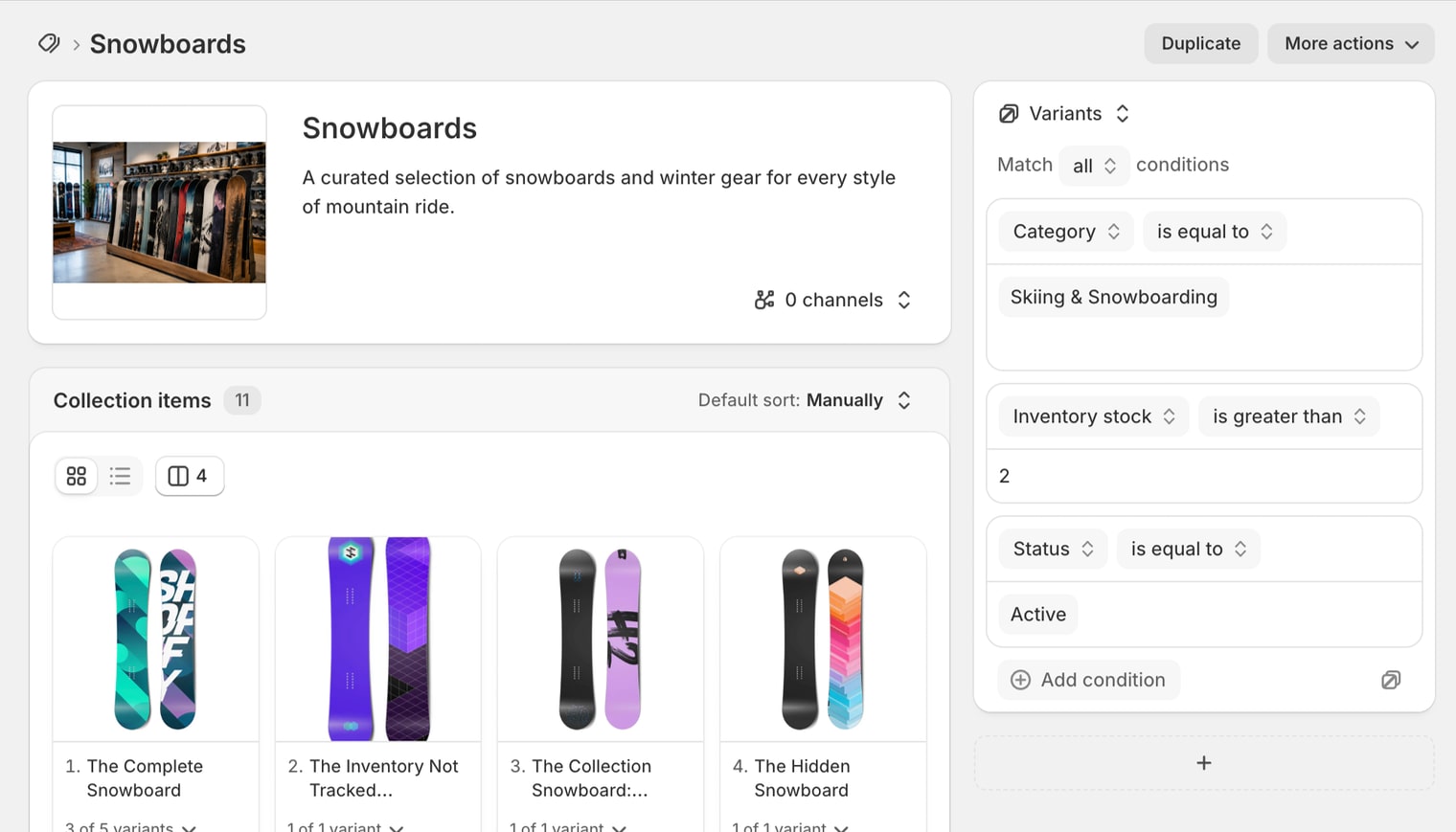Open The Hidden Snowboard product image
Viewport: 1456px width, 832px height.
(823, 639)
